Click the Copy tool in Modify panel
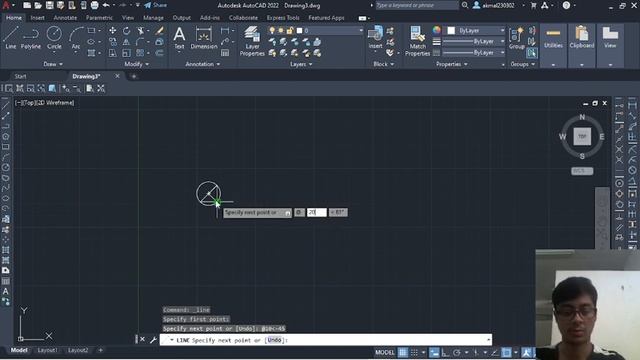The image size is (640, 360). coord(113,42)
